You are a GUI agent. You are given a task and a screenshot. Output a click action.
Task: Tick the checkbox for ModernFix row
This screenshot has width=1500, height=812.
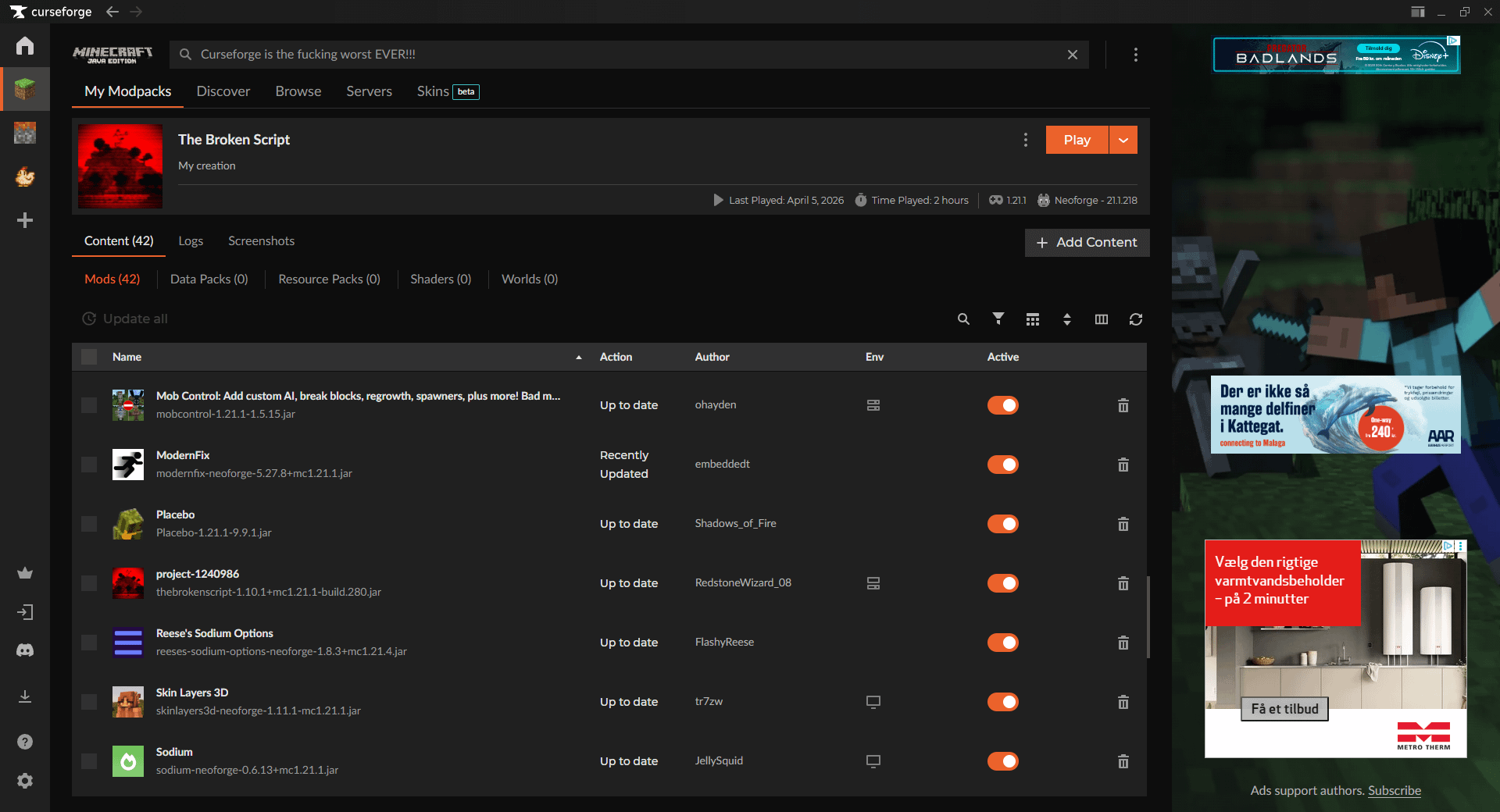pyautogui.click(x=89, y=465)
